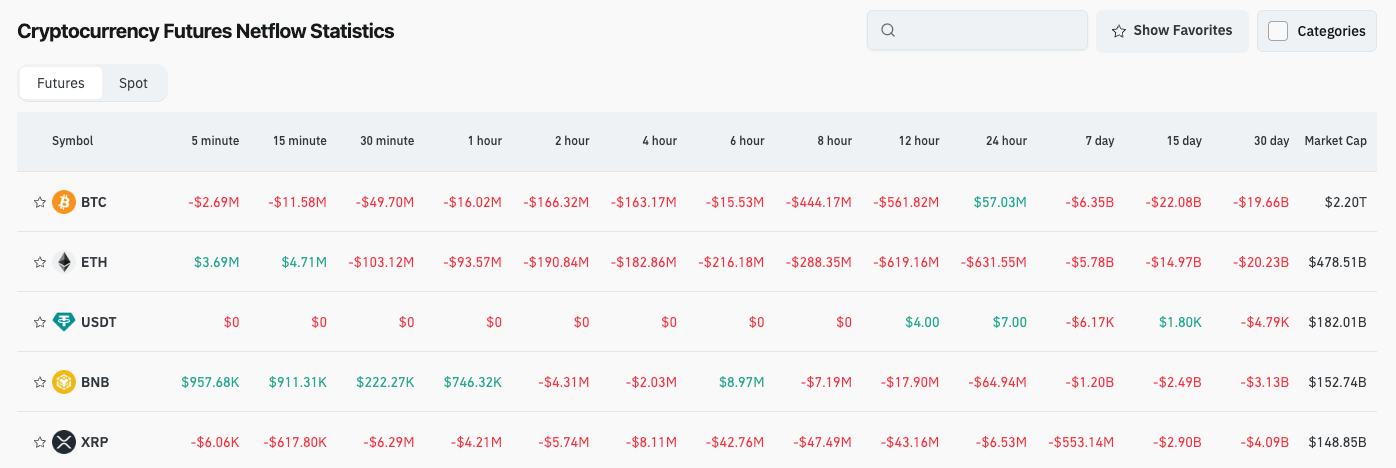Click the XRP coin logo icon

(x=64, y=442)
